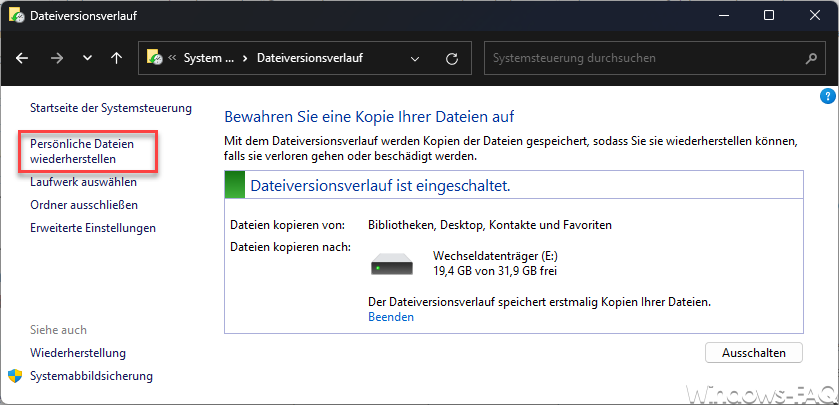Go forward with the right arrow
Viewport: 839px width, 405px height.
(56, 58)
